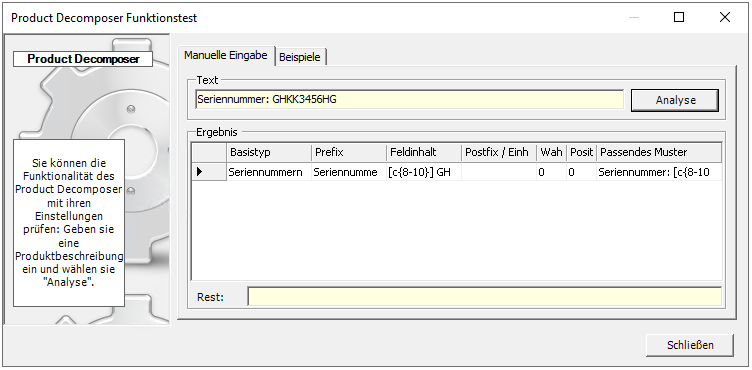
Task: Click the Postfix / Einh column header
Action: coord(499,153)
